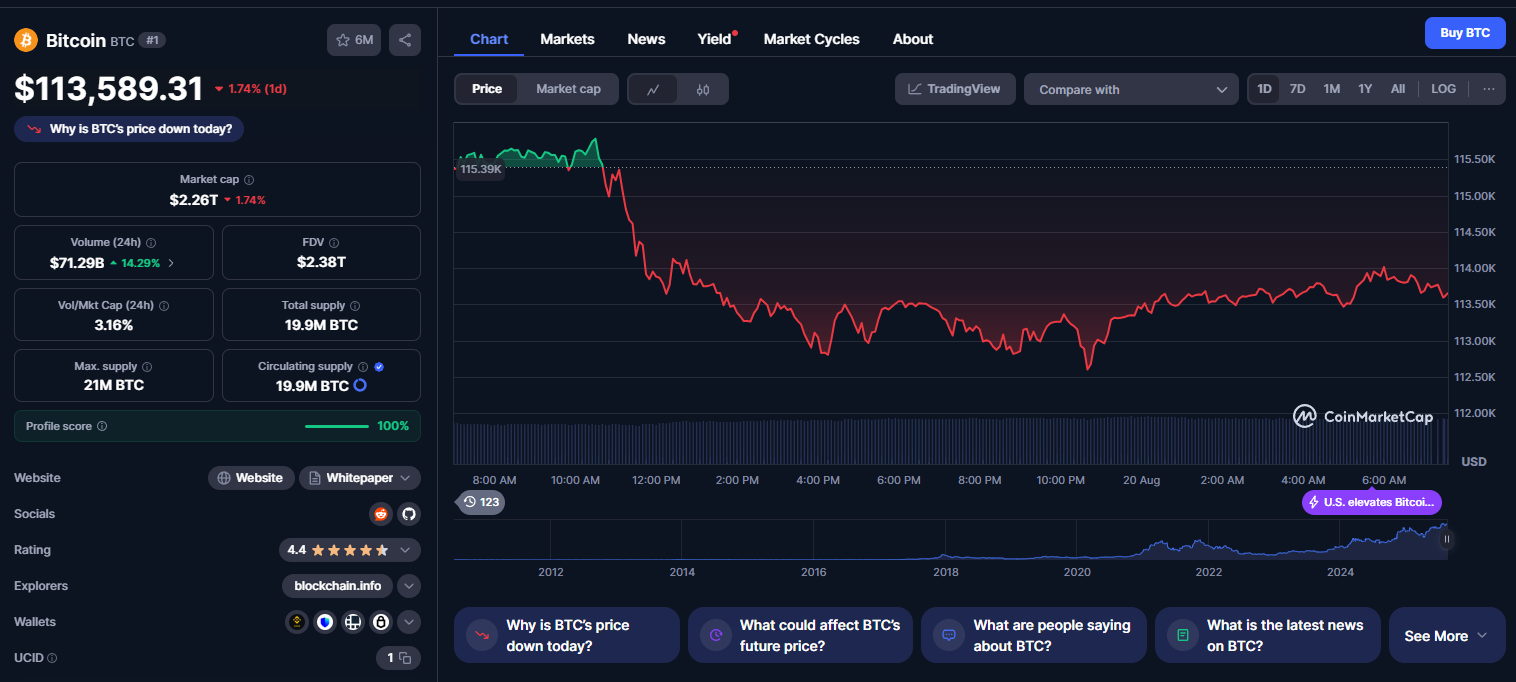The width and height of the screenshot is (1516, 682).
Task: Open the TradingView chart button
Action: 955,89
